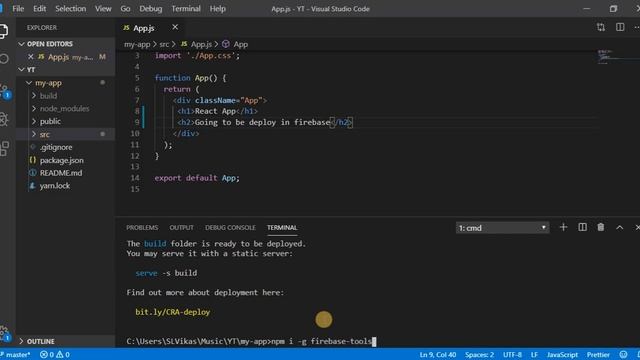Click the warnings count in status bar
This screenshot has width=640, height=360.
pyautogui.click(x=63, y=355)
